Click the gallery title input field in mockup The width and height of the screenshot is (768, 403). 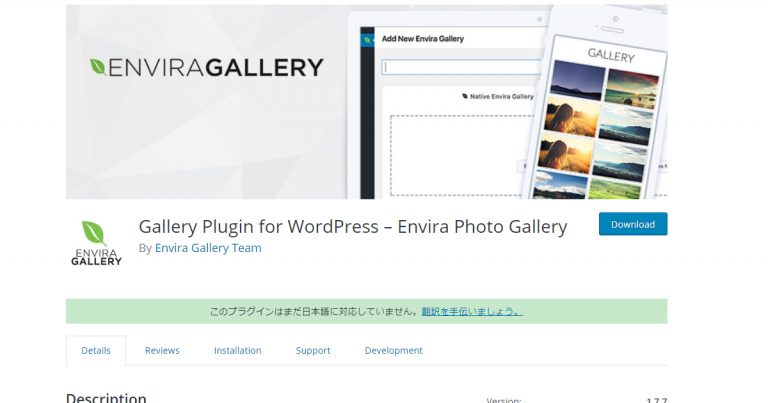click(460, 67)
